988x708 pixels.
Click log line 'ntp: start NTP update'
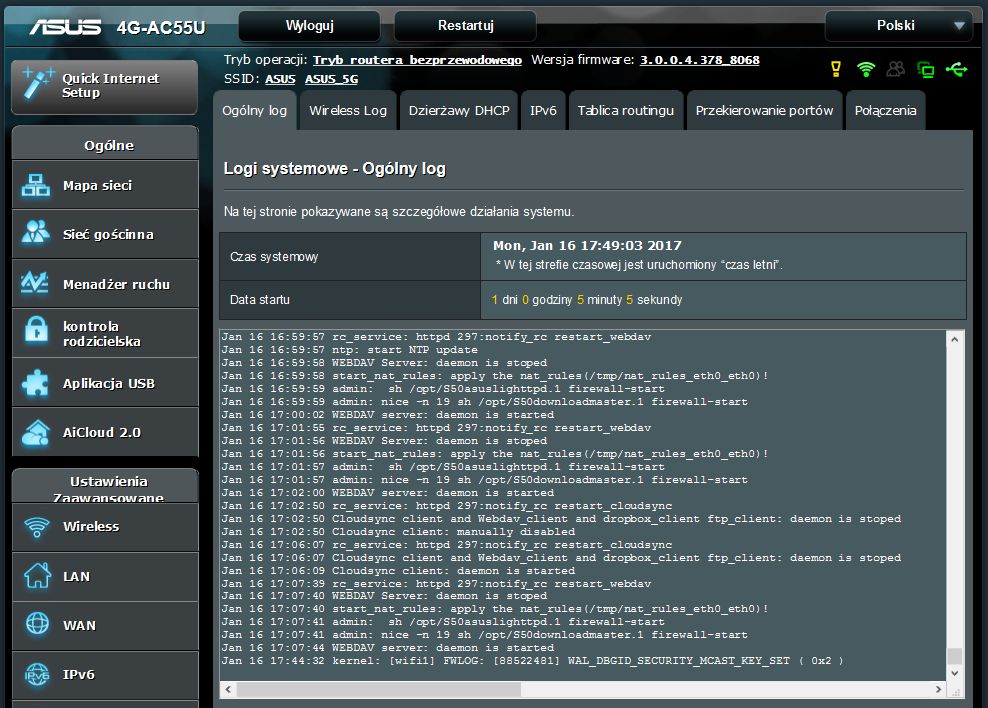[350, 350]
